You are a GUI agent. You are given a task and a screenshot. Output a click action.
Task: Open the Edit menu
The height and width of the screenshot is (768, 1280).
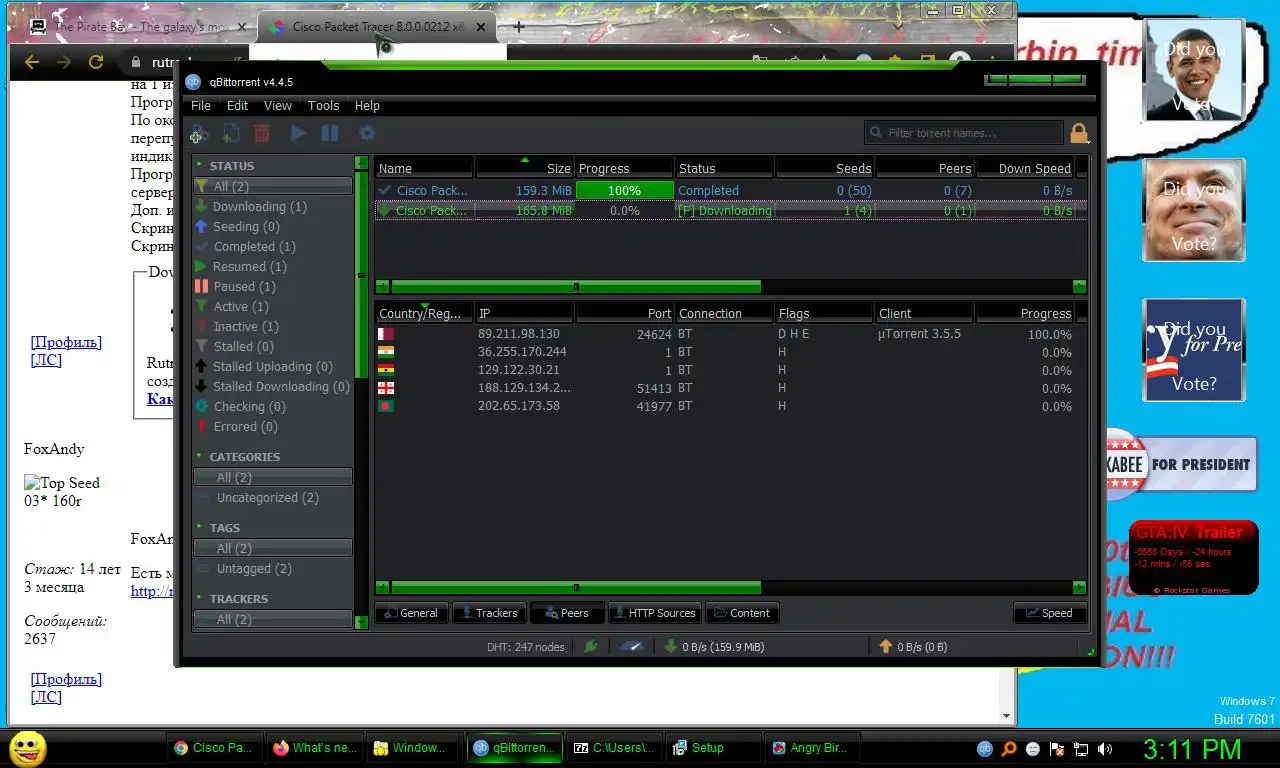(237, 106)
